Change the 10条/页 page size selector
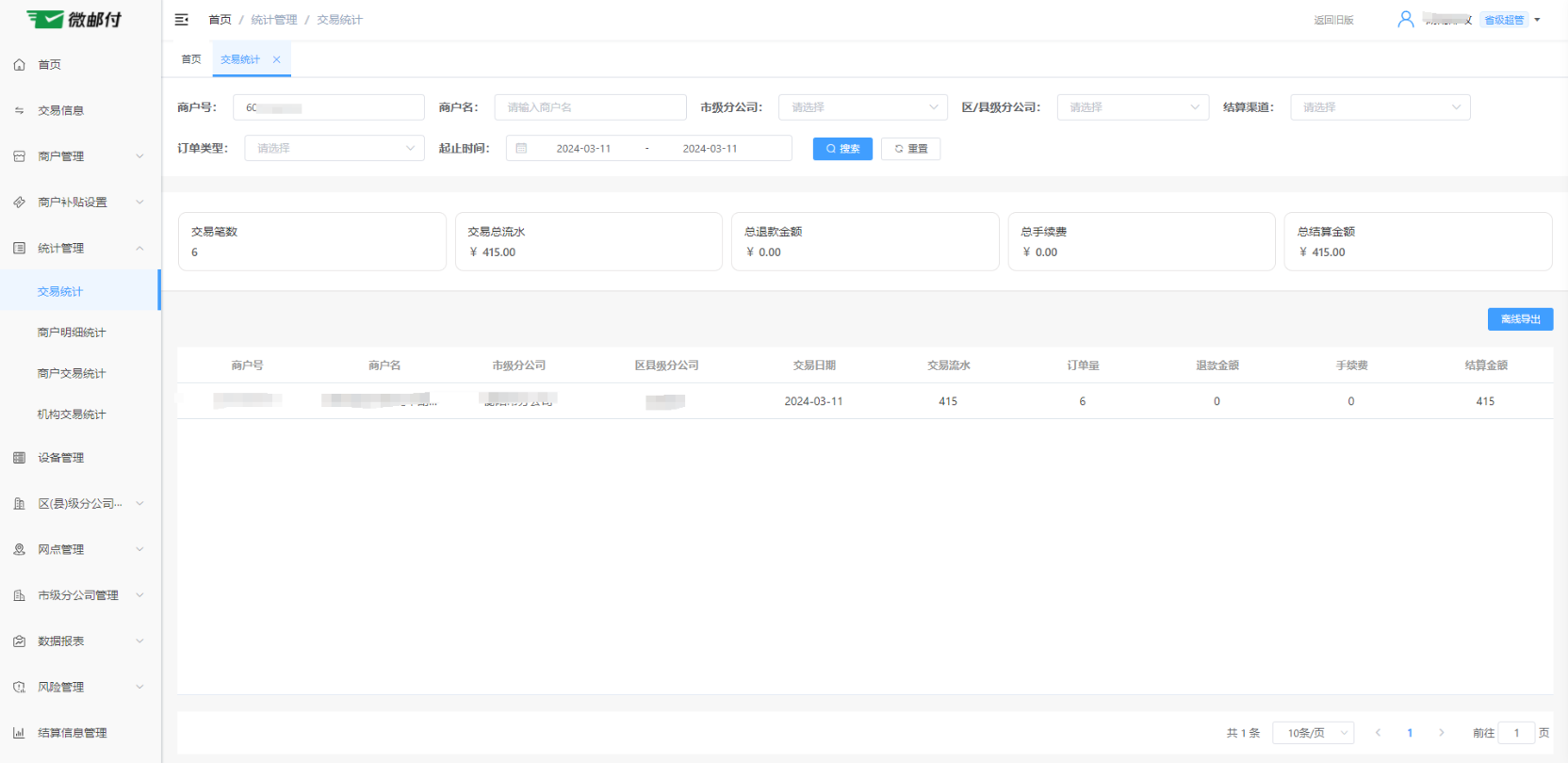Viewport: 1568px width, 763px height. click(1313, 733)
